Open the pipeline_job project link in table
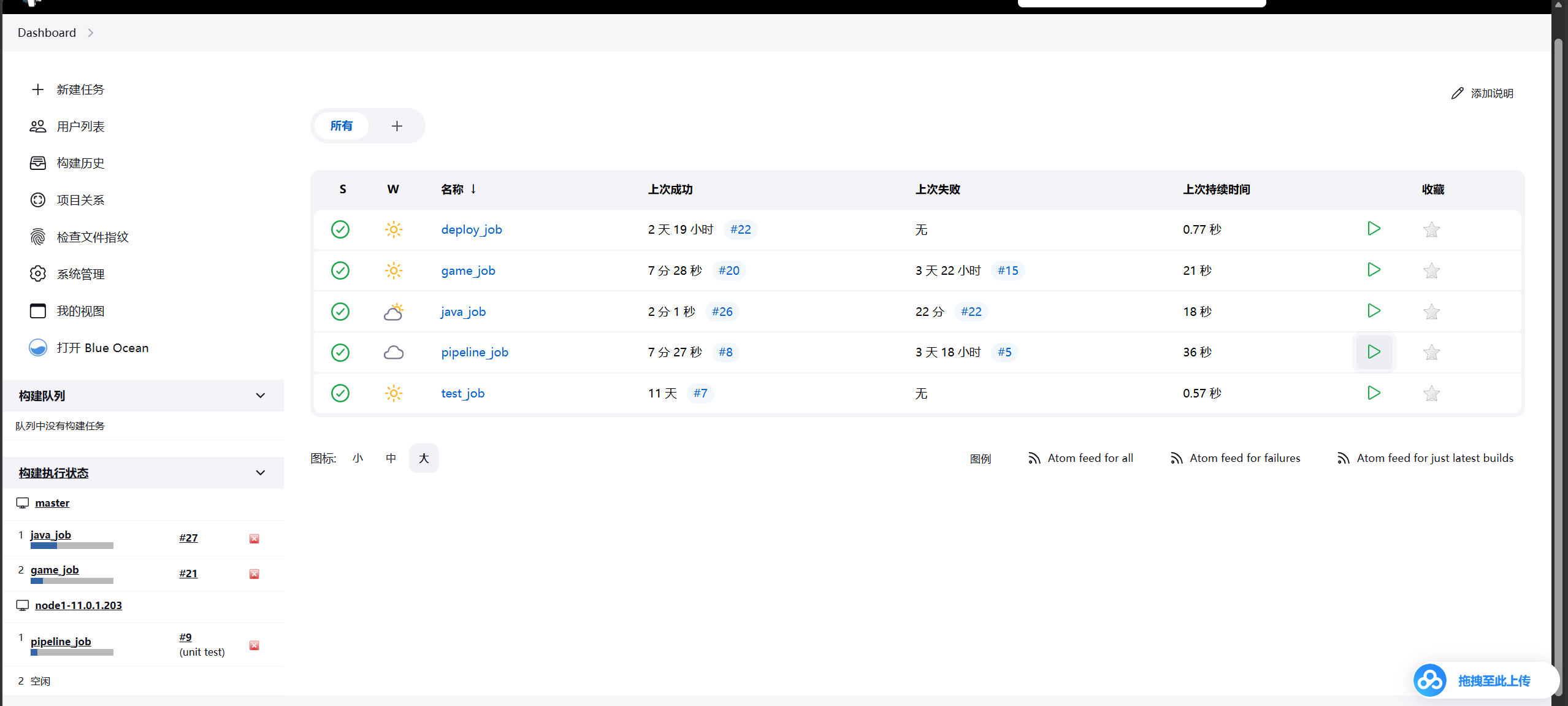The width and height of the screenshot is (1568, 706). tap(475, 352)
